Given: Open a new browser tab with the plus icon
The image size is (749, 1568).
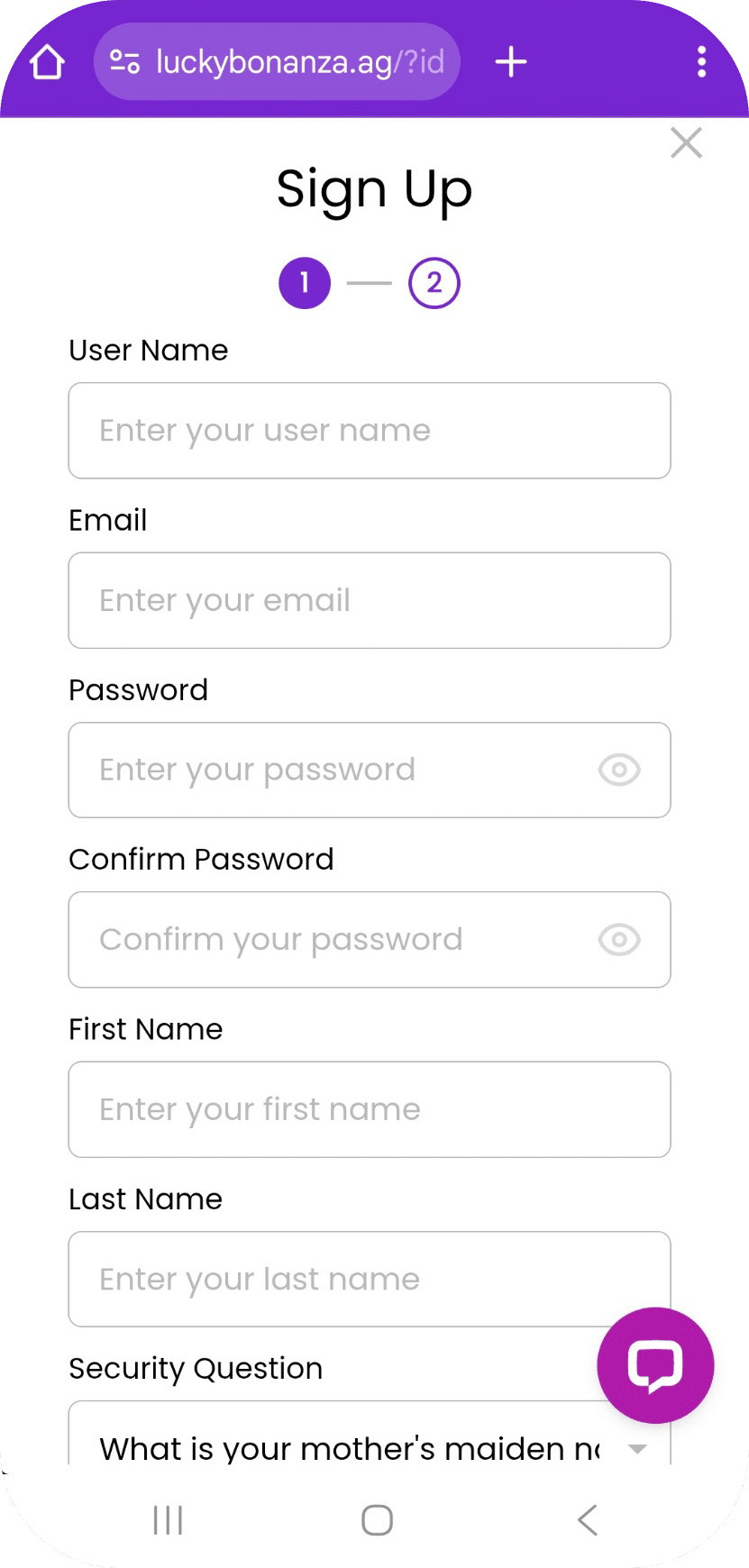Looking at the screenshot, I should [511, 61].
